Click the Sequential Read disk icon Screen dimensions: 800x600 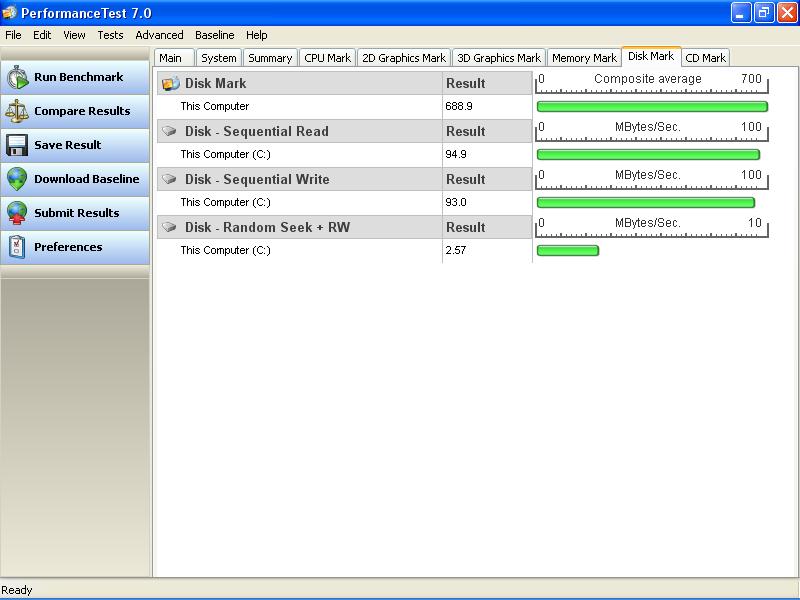[x=170, y=131]
